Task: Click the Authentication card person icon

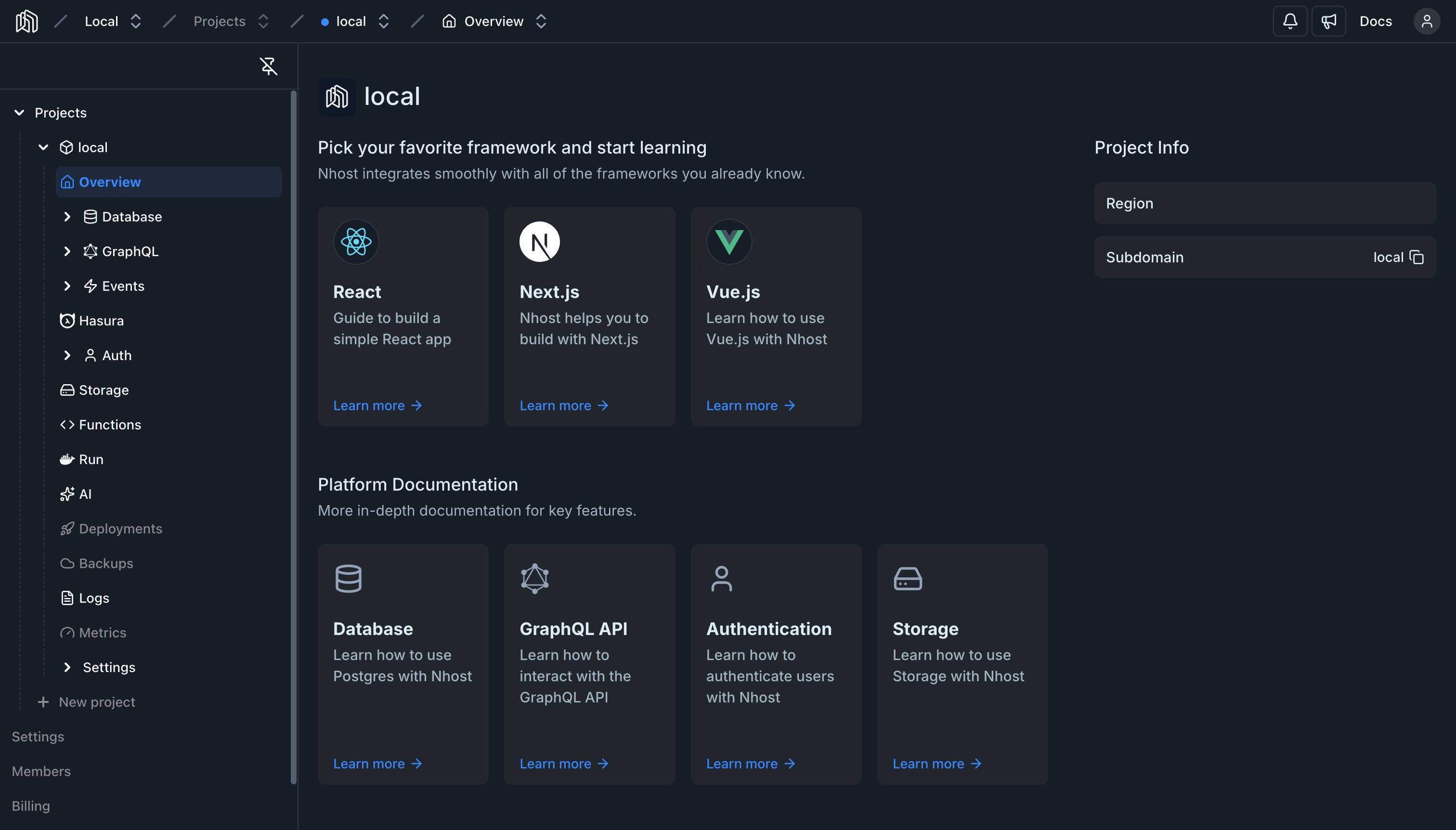Action: (721, 579)
